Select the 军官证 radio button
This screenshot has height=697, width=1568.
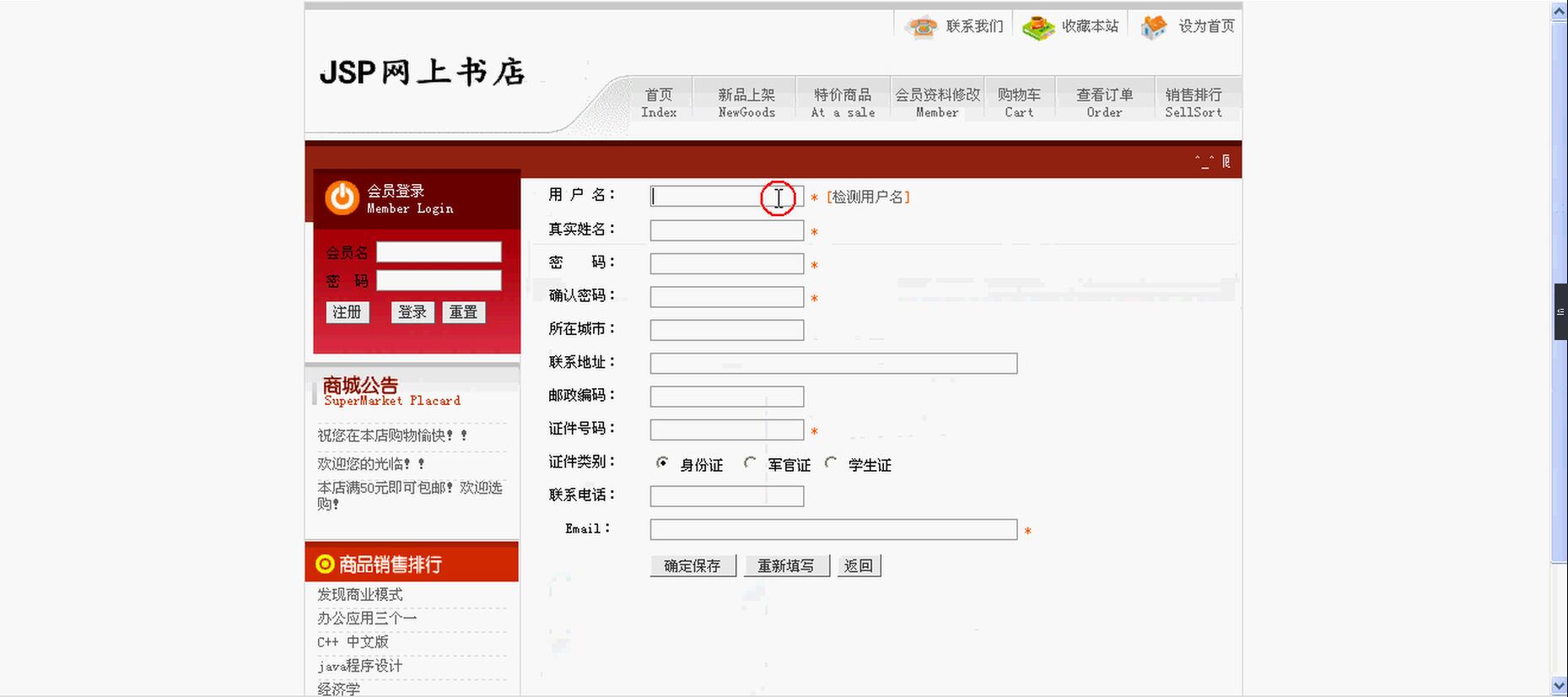pos(750,462)
